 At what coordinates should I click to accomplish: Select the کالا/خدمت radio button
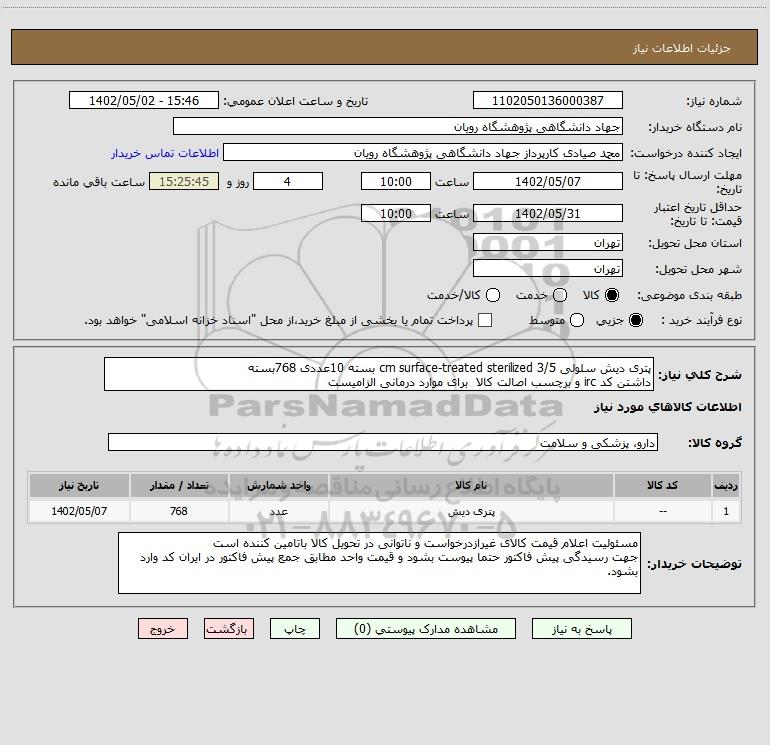coord(493,295)
